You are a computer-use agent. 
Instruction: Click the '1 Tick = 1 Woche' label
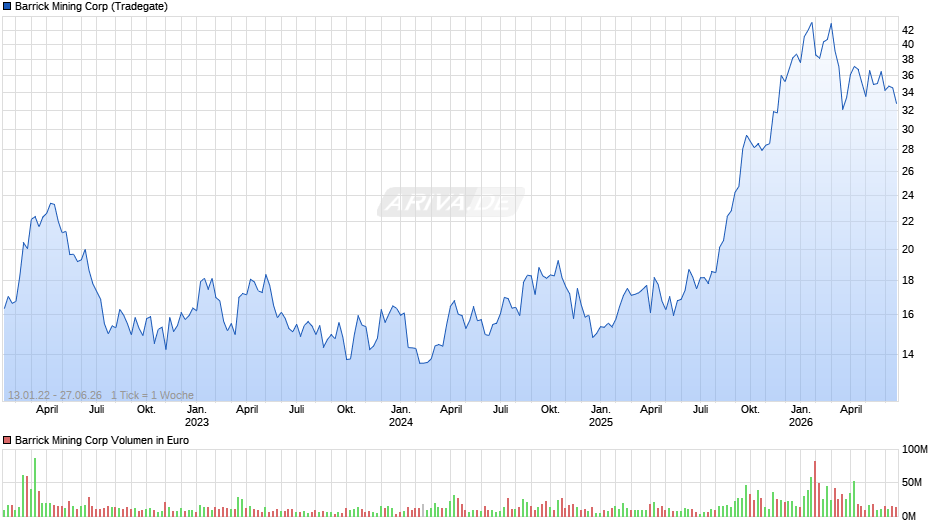click(x=152, y=395)
